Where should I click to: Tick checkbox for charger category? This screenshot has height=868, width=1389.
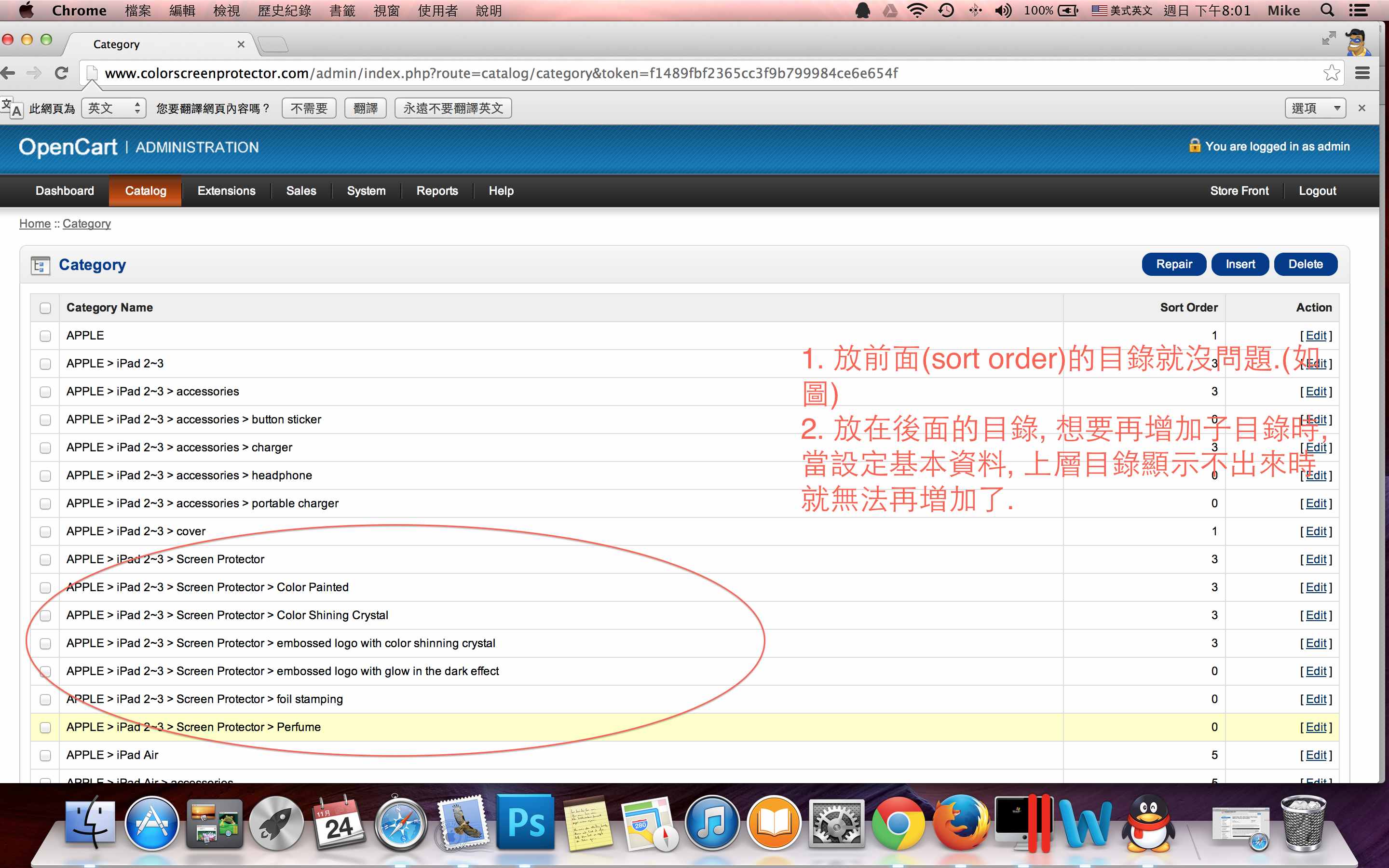(x=45, y=448)
